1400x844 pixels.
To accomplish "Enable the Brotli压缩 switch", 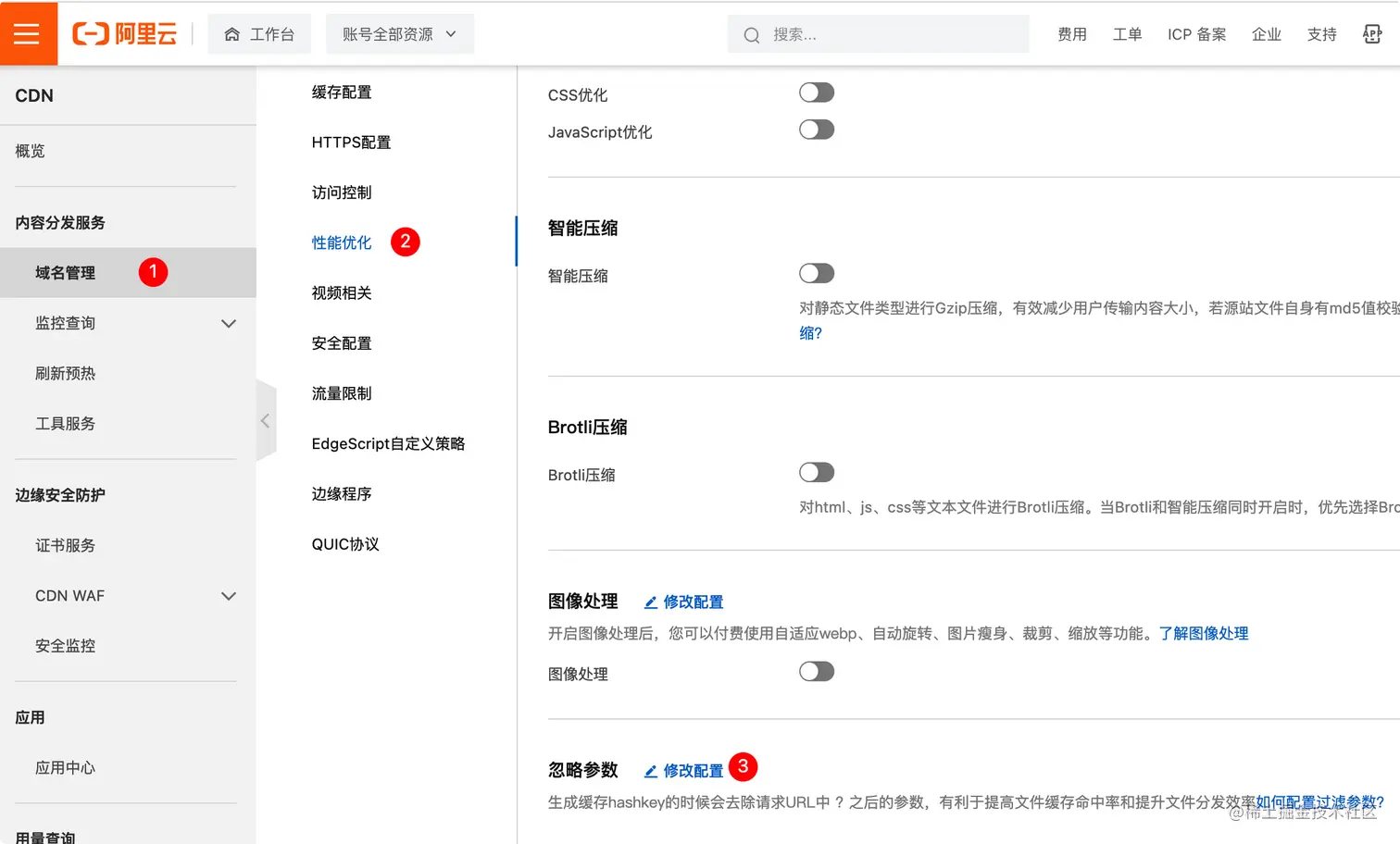I will point(817,472).
